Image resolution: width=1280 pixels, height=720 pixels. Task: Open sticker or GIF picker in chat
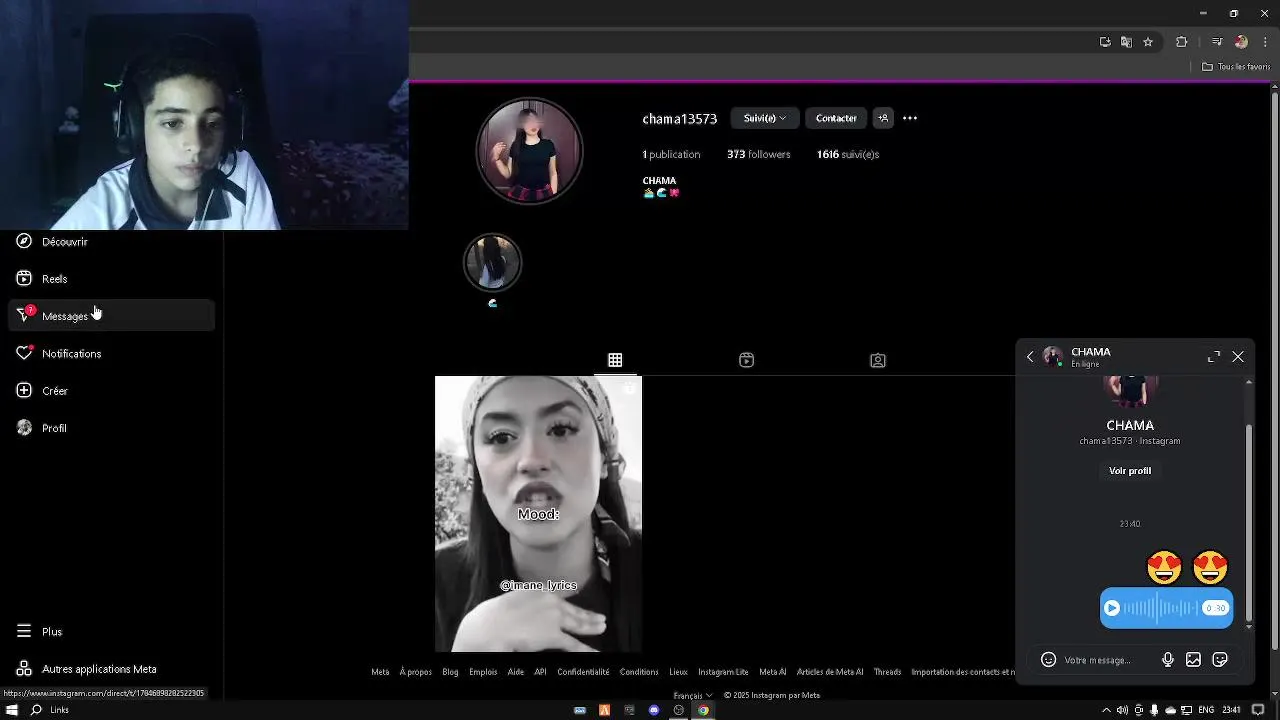[1220, 660]
